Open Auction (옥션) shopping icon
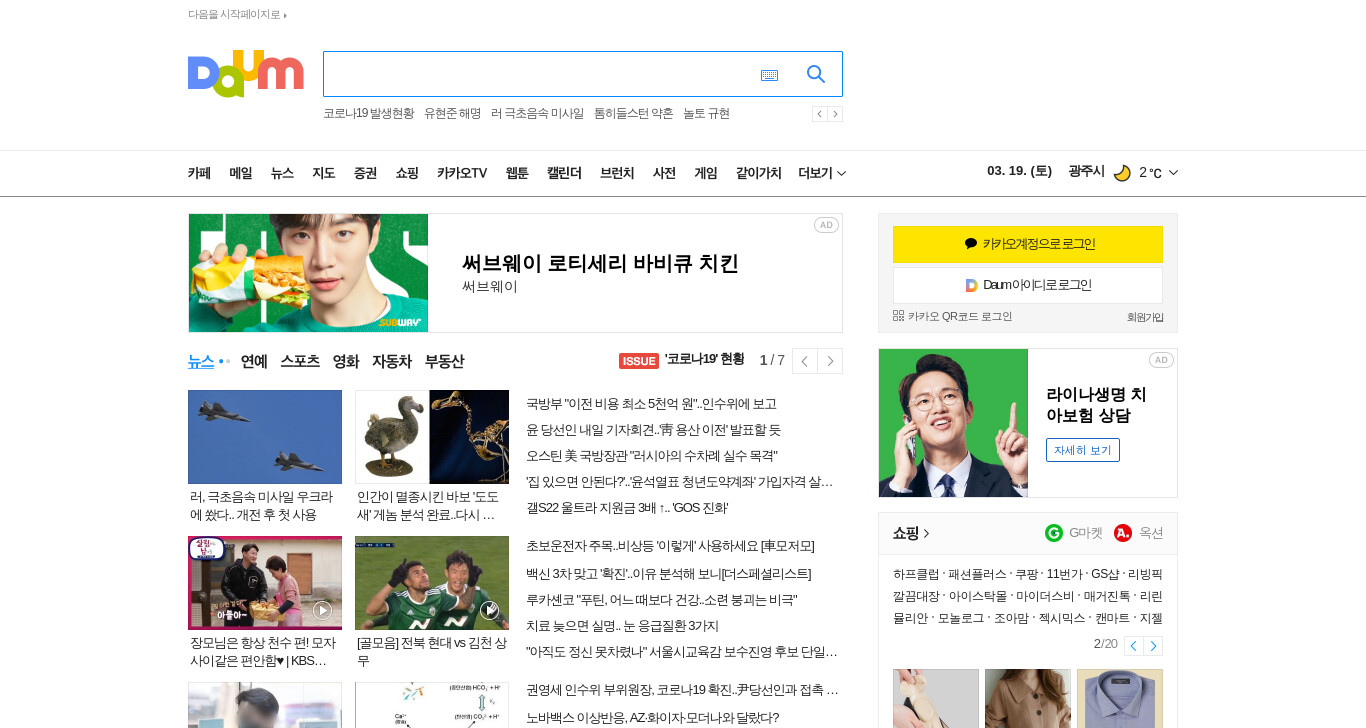The image size is (1366, 728). coord(1123,533)
